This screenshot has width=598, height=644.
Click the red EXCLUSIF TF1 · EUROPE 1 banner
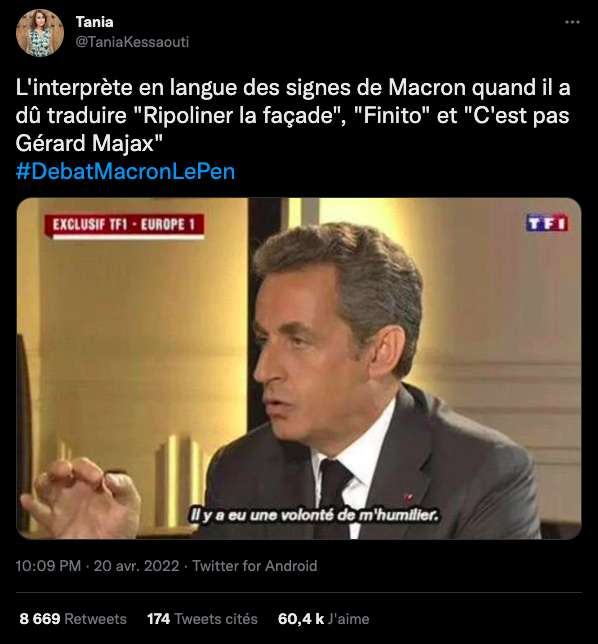coord(124,225)
